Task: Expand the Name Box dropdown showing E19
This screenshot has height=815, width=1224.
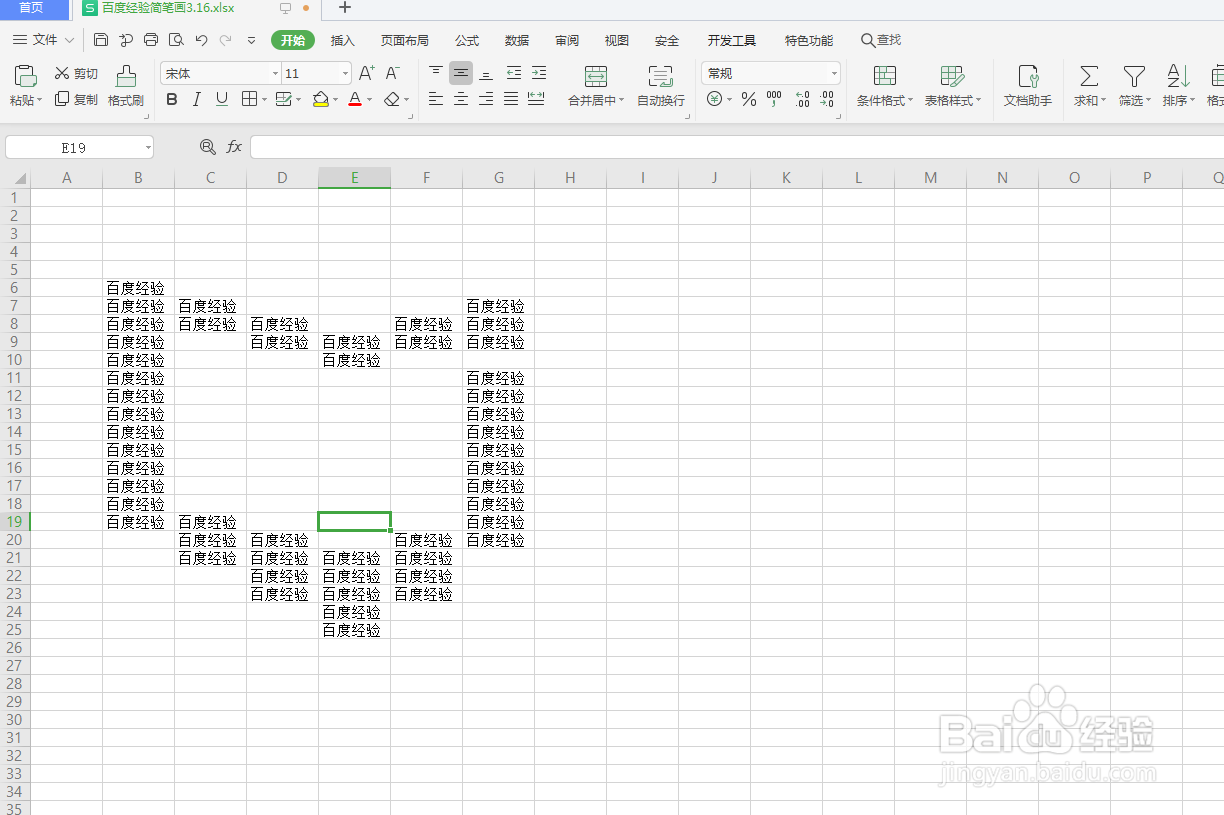Action: click(x=148, y=148)
